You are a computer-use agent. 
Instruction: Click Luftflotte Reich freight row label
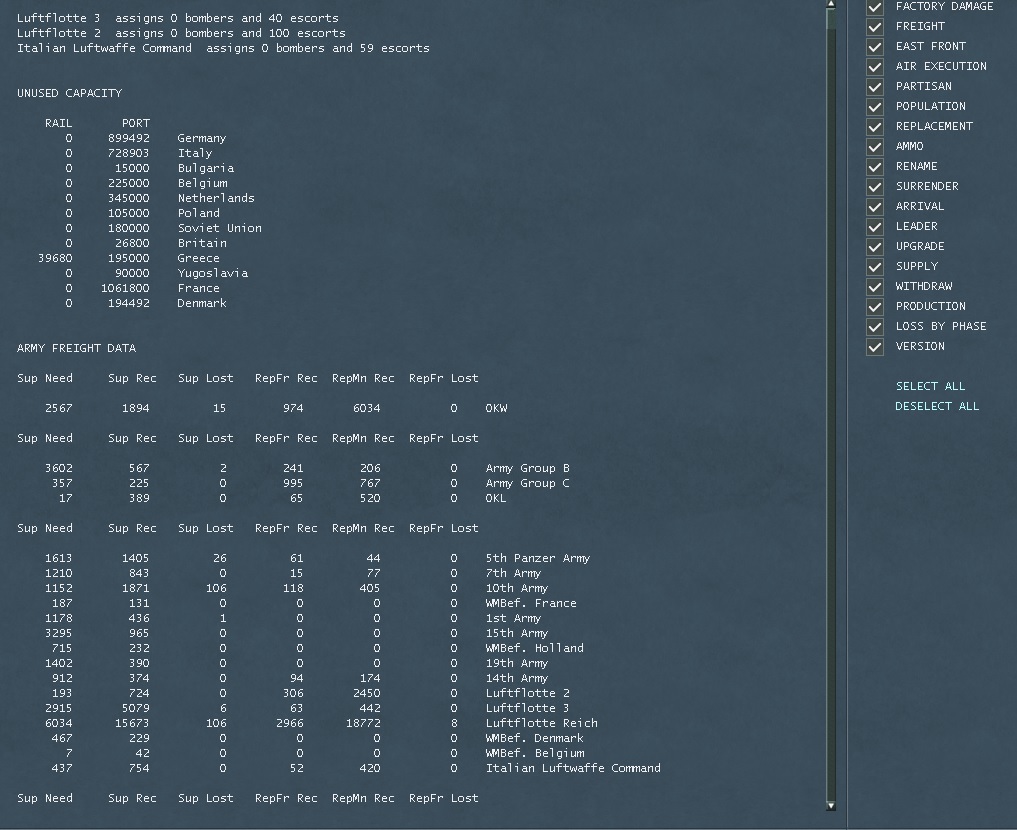[542, 723]
